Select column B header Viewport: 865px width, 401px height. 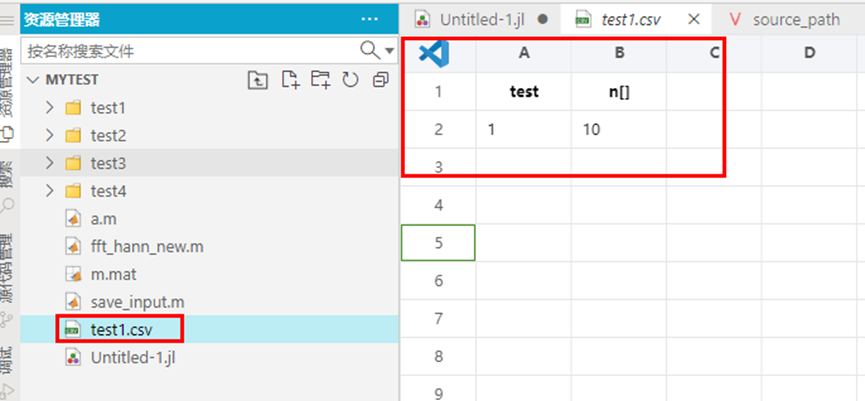(x=619, y=53)
